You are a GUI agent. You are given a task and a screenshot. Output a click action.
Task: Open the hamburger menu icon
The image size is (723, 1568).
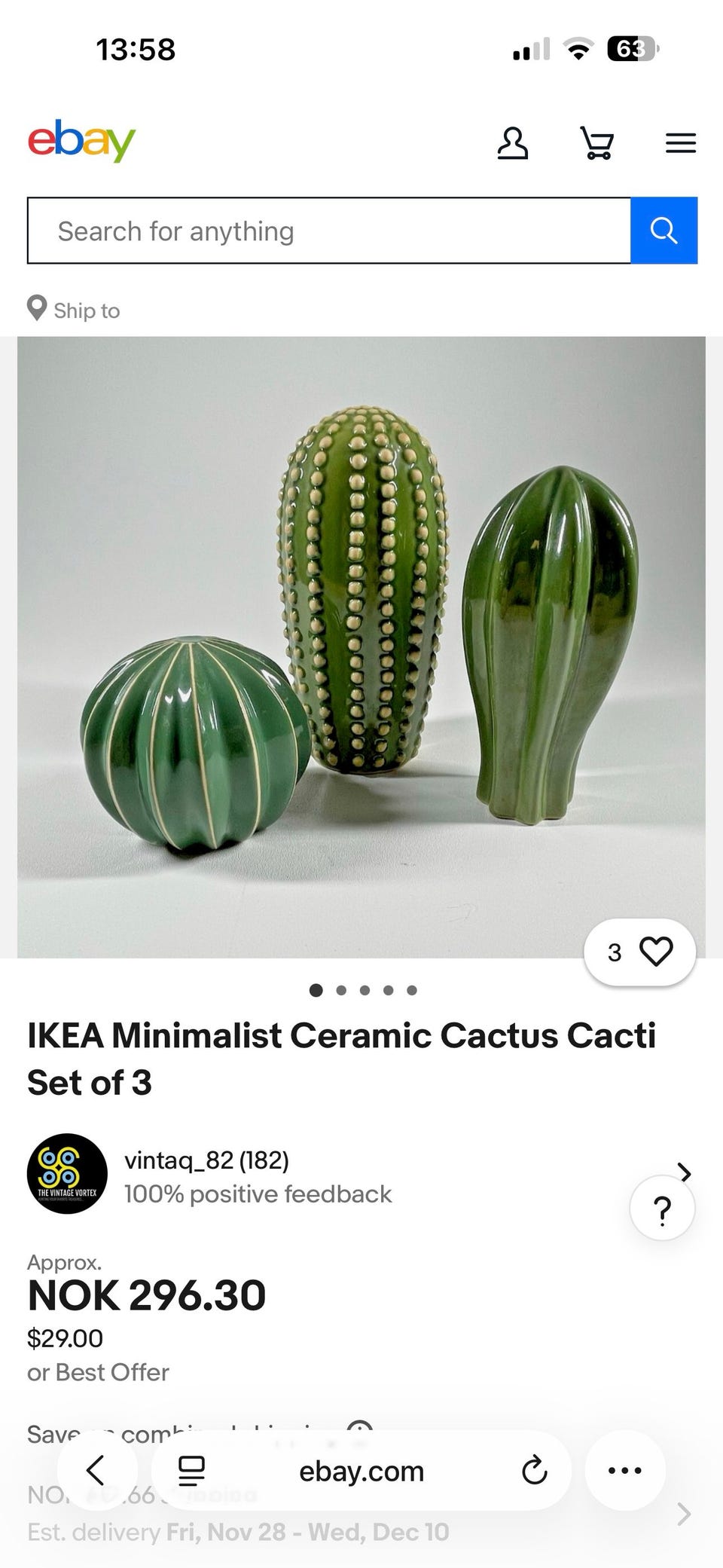click(681, 143)
